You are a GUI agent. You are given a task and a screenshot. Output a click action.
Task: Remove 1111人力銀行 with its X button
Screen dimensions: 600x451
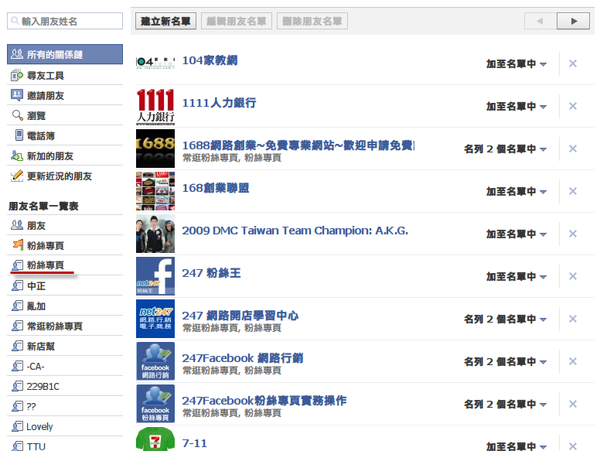coord(572,106)
